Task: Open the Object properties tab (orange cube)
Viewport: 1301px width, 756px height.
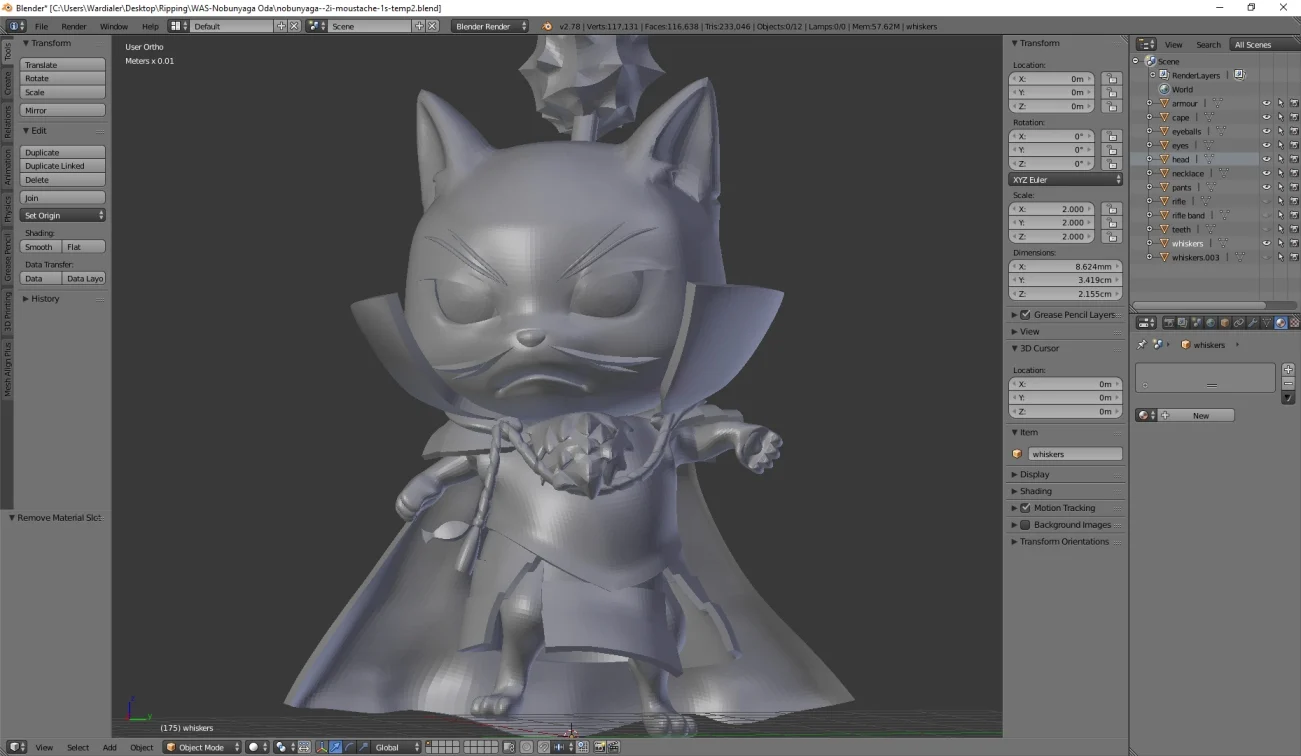Action: point(1225,323)
